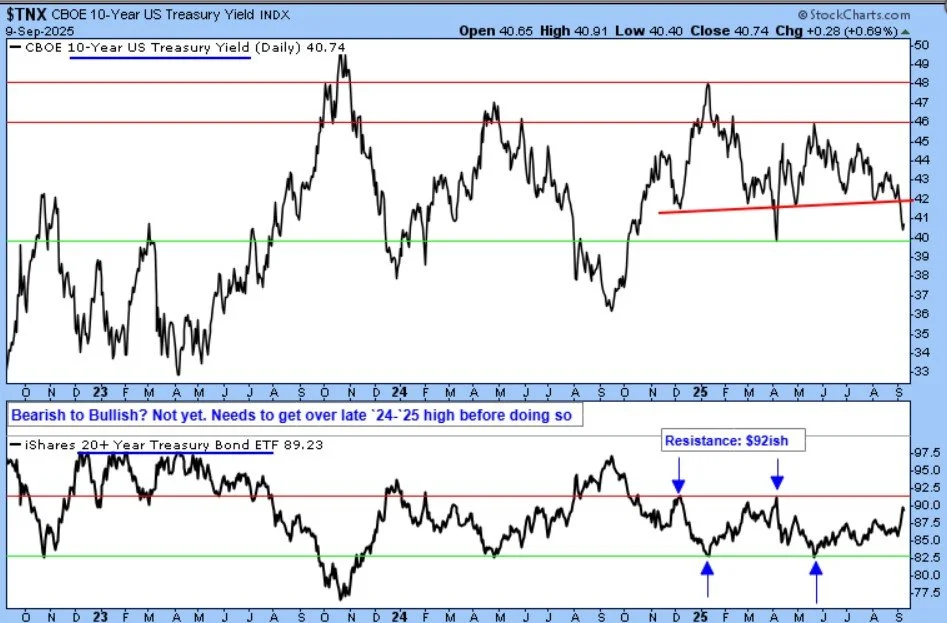The width and height of the screenshot is (947, 623).
Task: Click year 24 on the Treasury Yield time axis
Action: (x=399, y=393)
